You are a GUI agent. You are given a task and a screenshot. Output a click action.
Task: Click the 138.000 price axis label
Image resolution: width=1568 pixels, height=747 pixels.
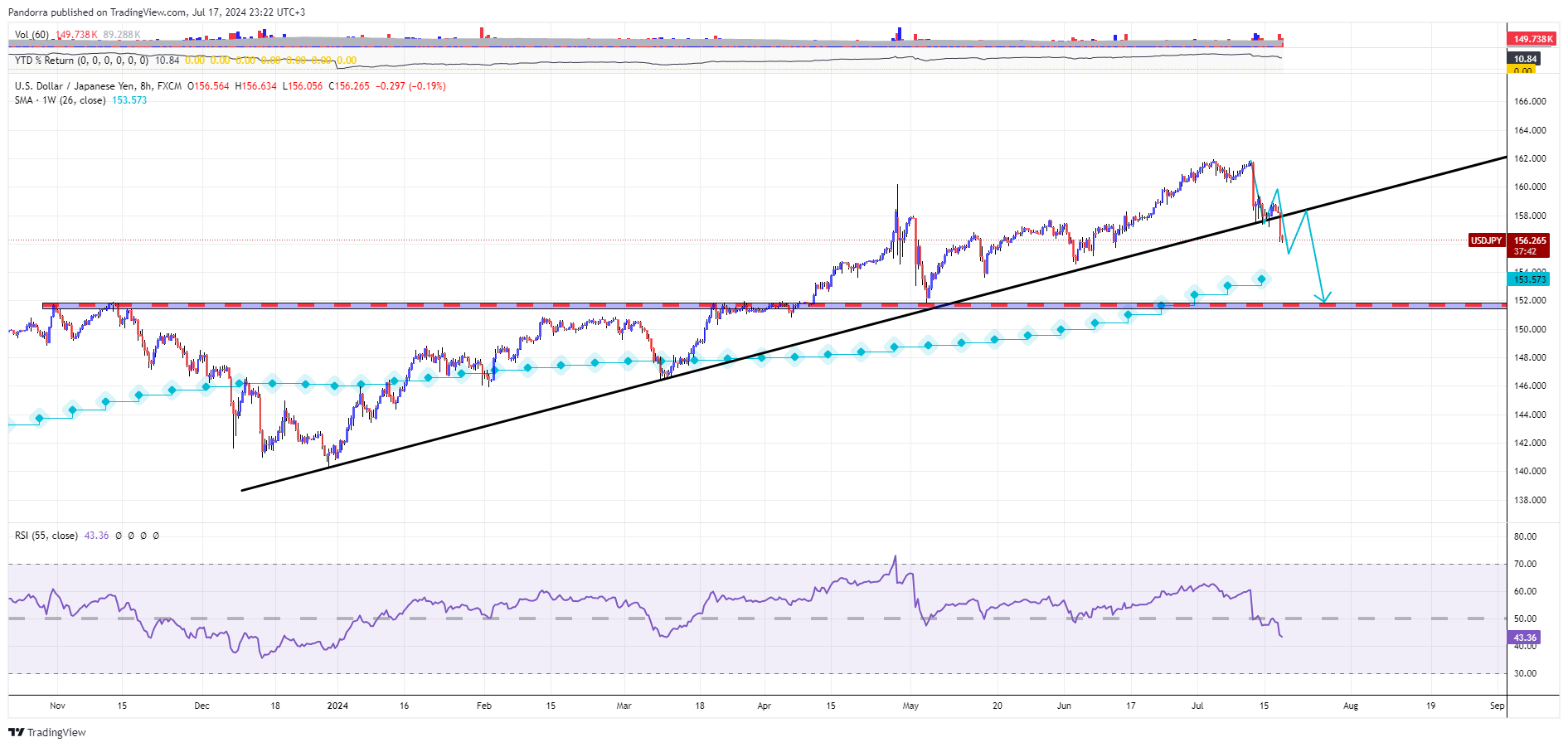(x=1530, y=500)
